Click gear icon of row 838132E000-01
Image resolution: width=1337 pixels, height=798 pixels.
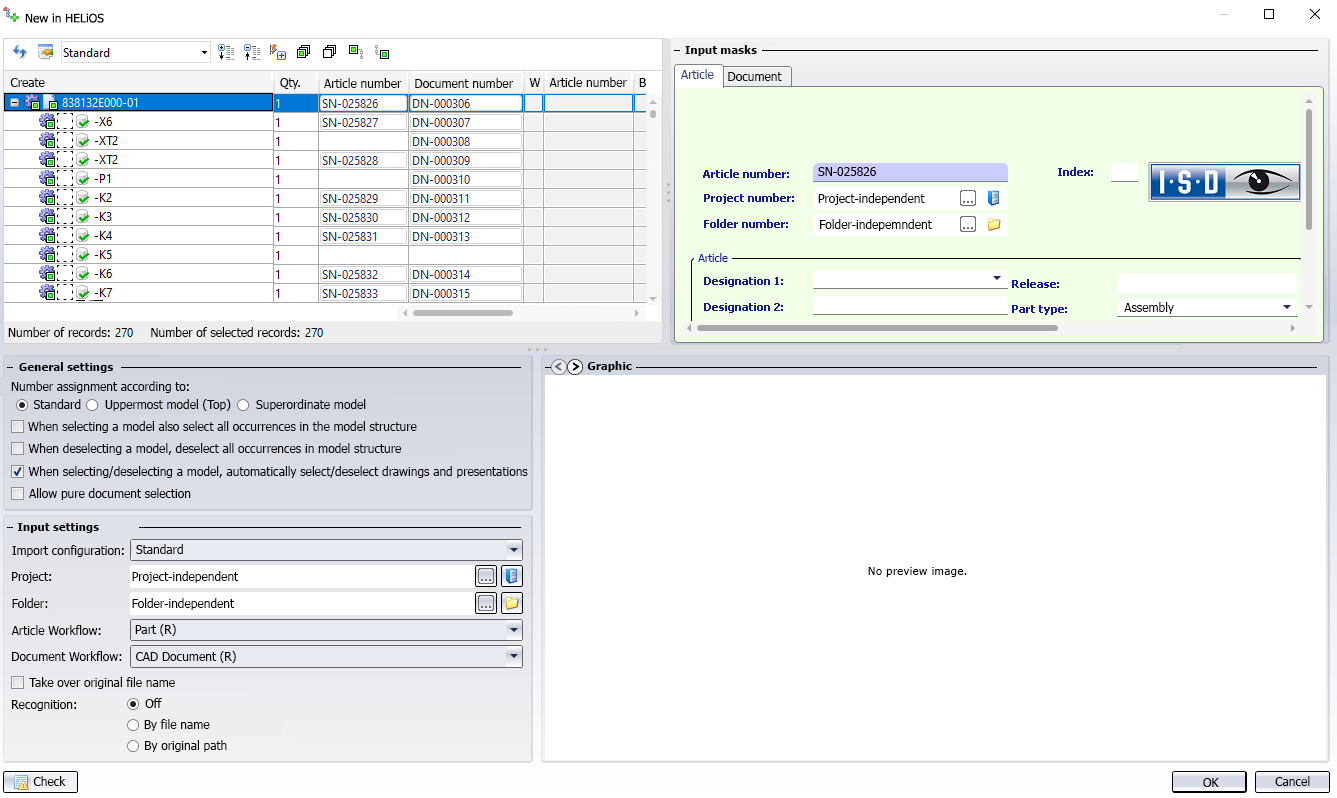pyautogui.click(x=32, y=102)
